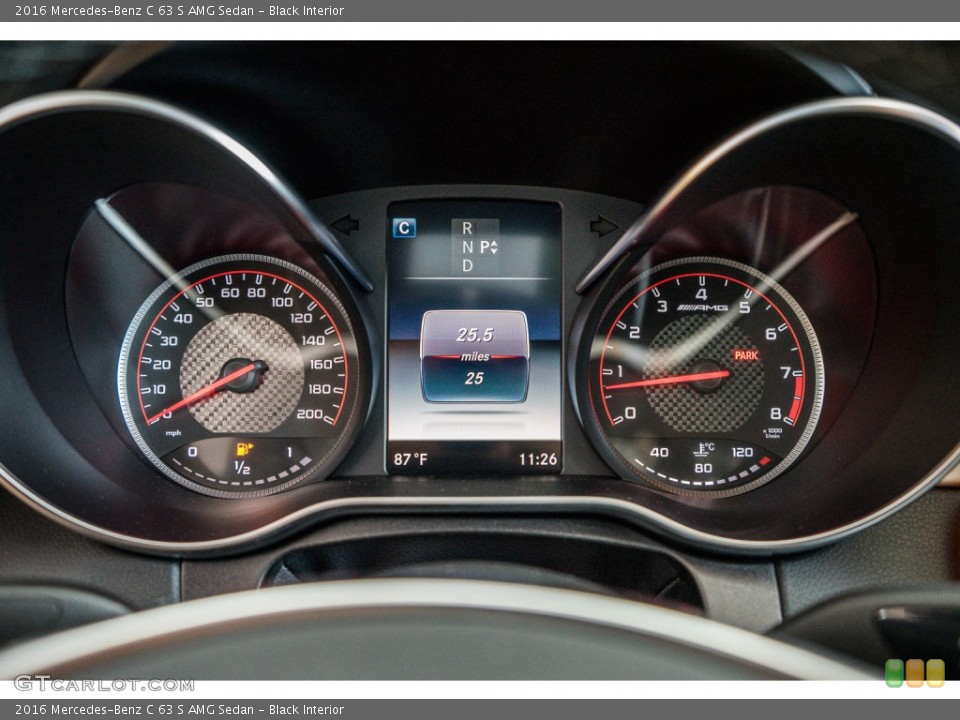Viewport: 960px width, 720px height.
Task: Click the AMG logo on tachometer
Action: pos(702,307)
